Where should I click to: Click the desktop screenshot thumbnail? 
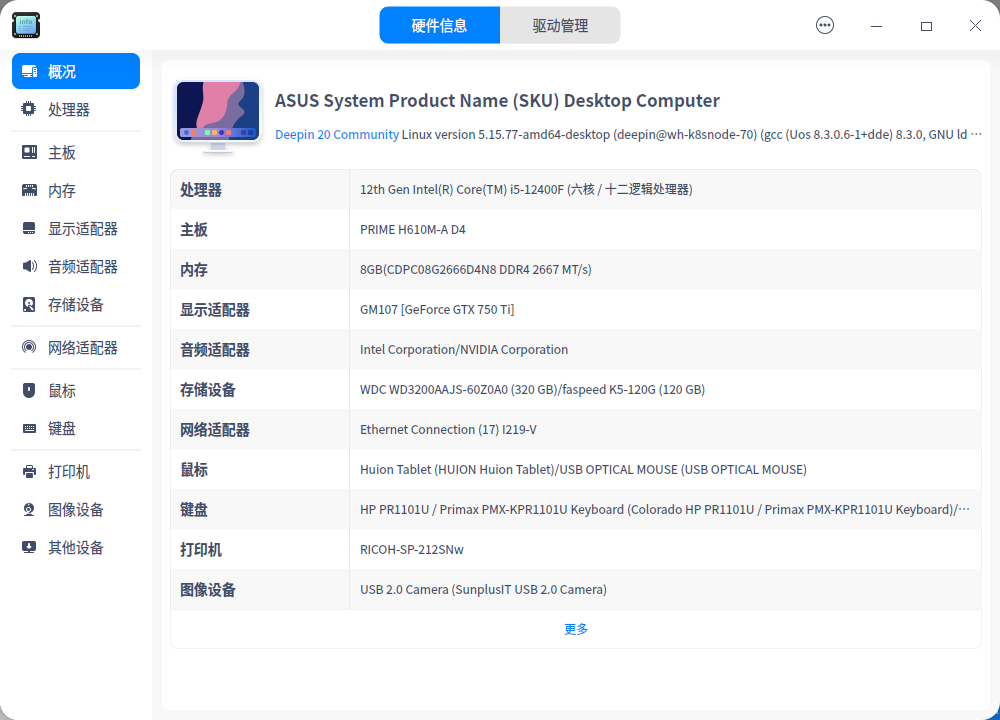click(217, 113)
